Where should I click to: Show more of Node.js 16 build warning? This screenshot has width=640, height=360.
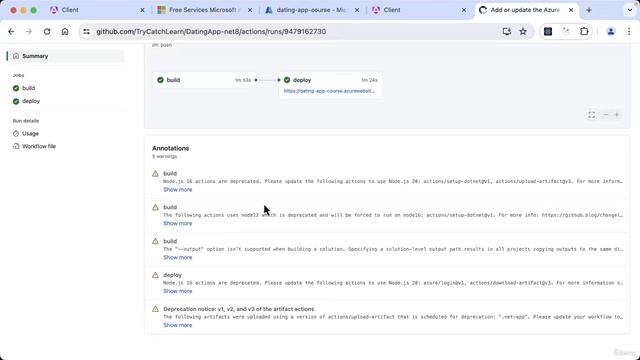click(178, 190)
